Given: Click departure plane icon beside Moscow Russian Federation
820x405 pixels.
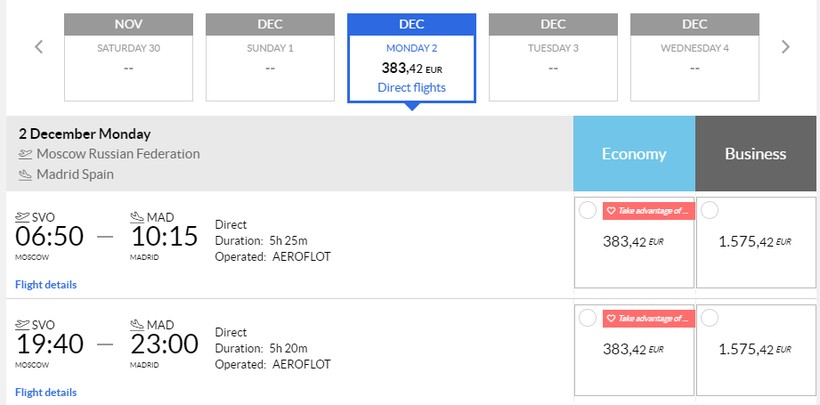Looking at the screenshot, I should pos(25,155).
